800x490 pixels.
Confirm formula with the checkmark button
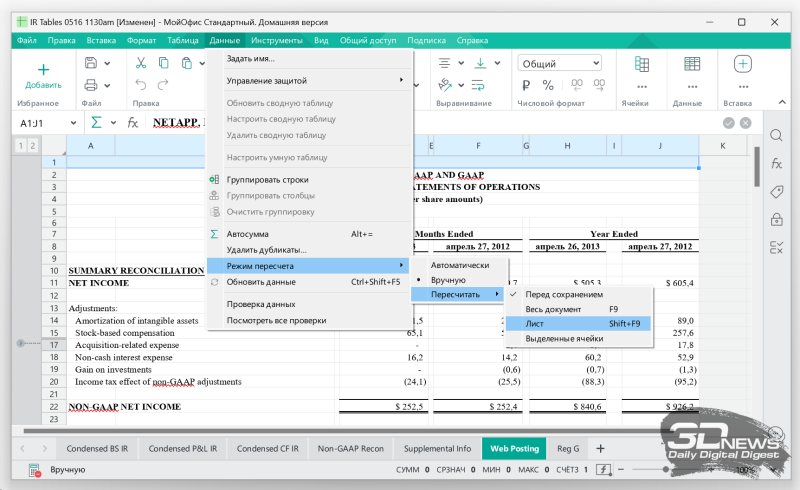tap(729, 123)
